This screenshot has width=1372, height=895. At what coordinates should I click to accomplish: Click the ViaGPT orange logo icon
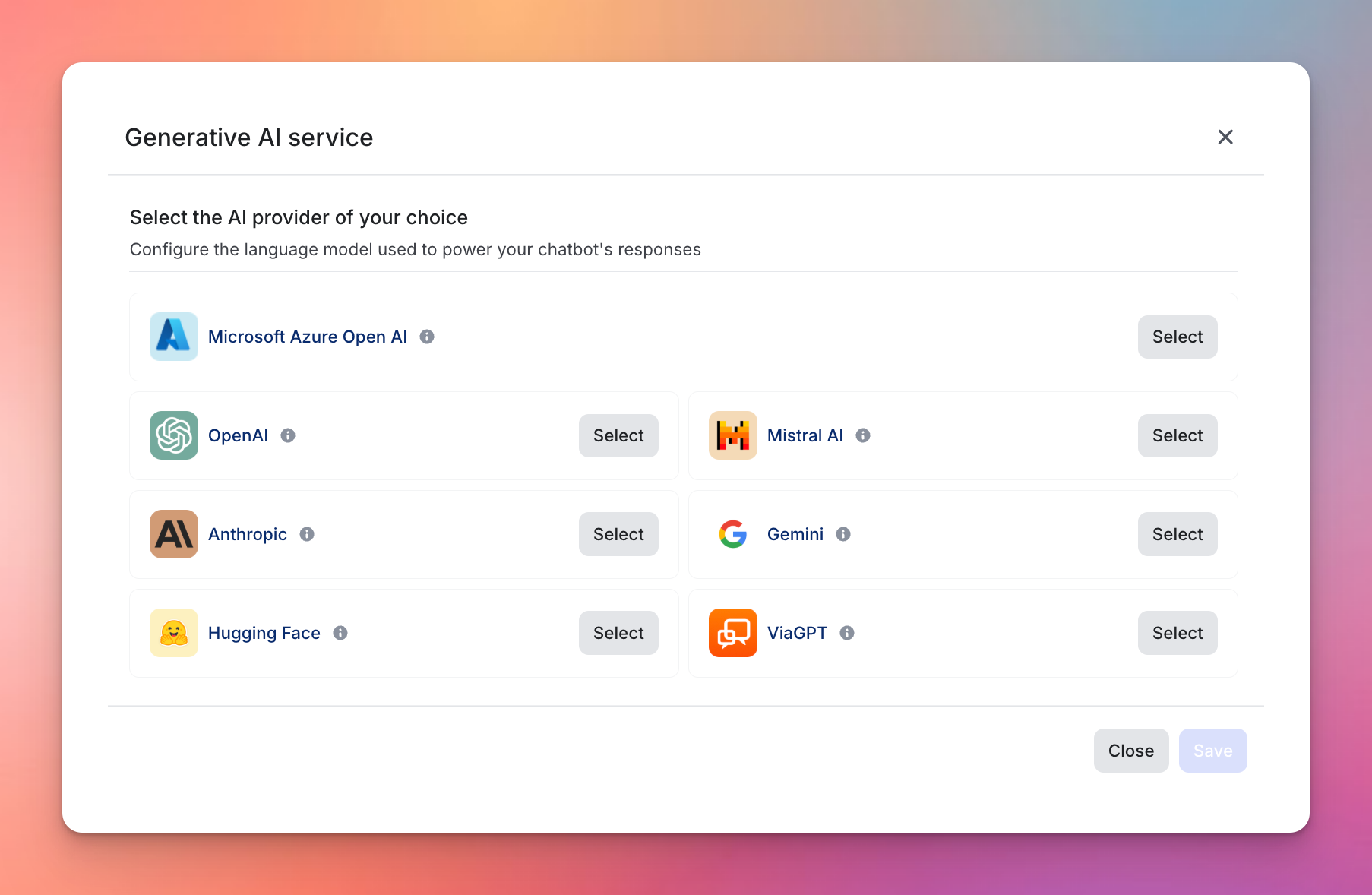click(733, 633)
